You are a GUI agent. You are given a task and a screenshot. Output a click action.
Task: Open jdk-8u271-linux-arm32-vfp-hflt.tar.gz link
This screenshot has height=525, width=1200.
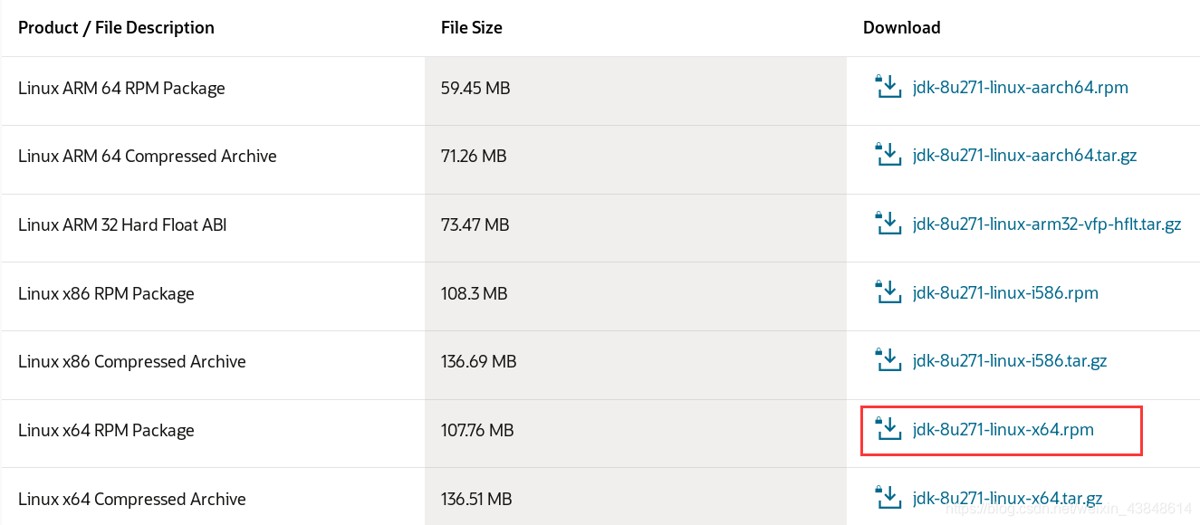click(1047, 225)
